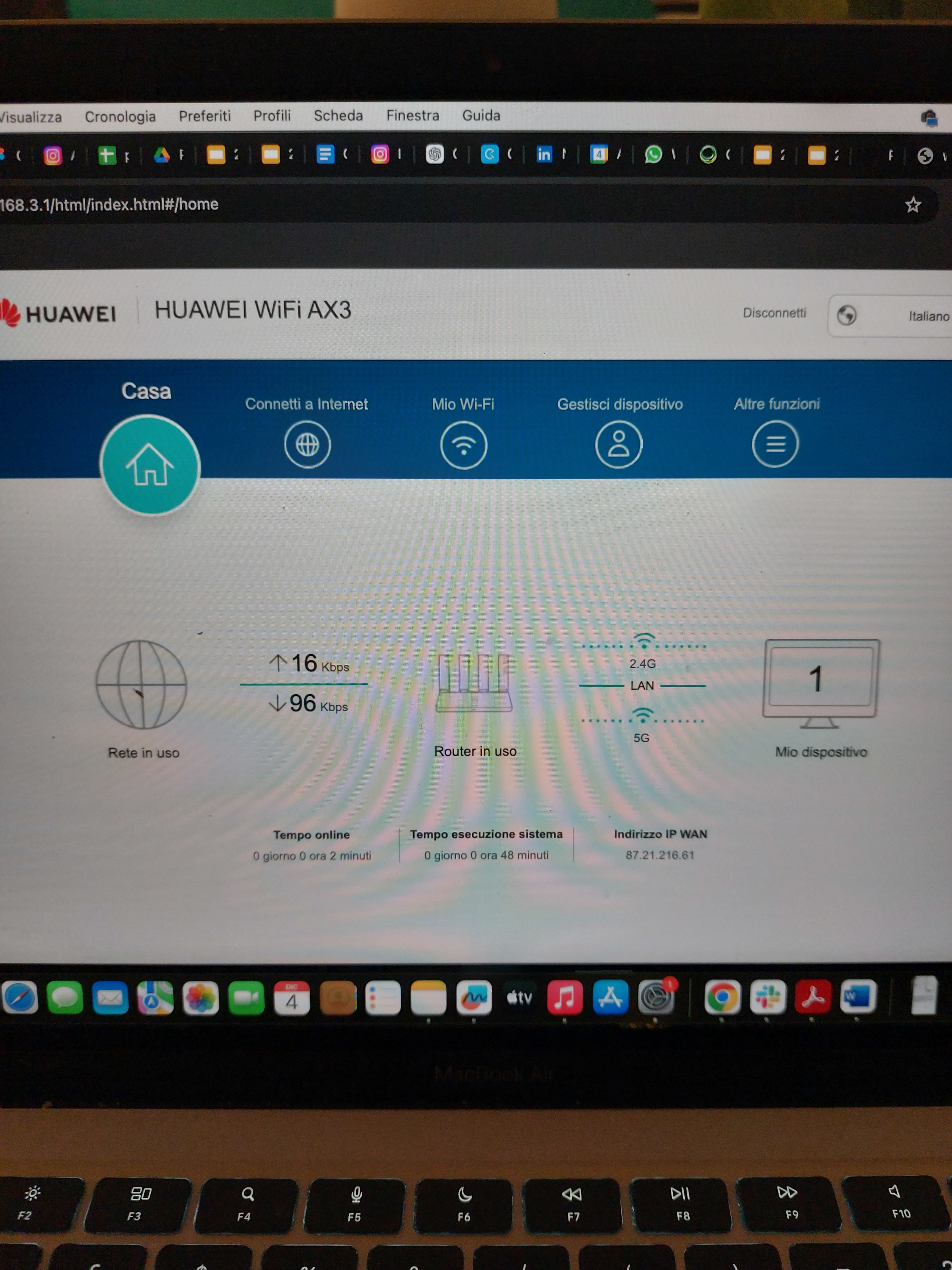Click the Connetti a Internet label

[x=306, y=404]
